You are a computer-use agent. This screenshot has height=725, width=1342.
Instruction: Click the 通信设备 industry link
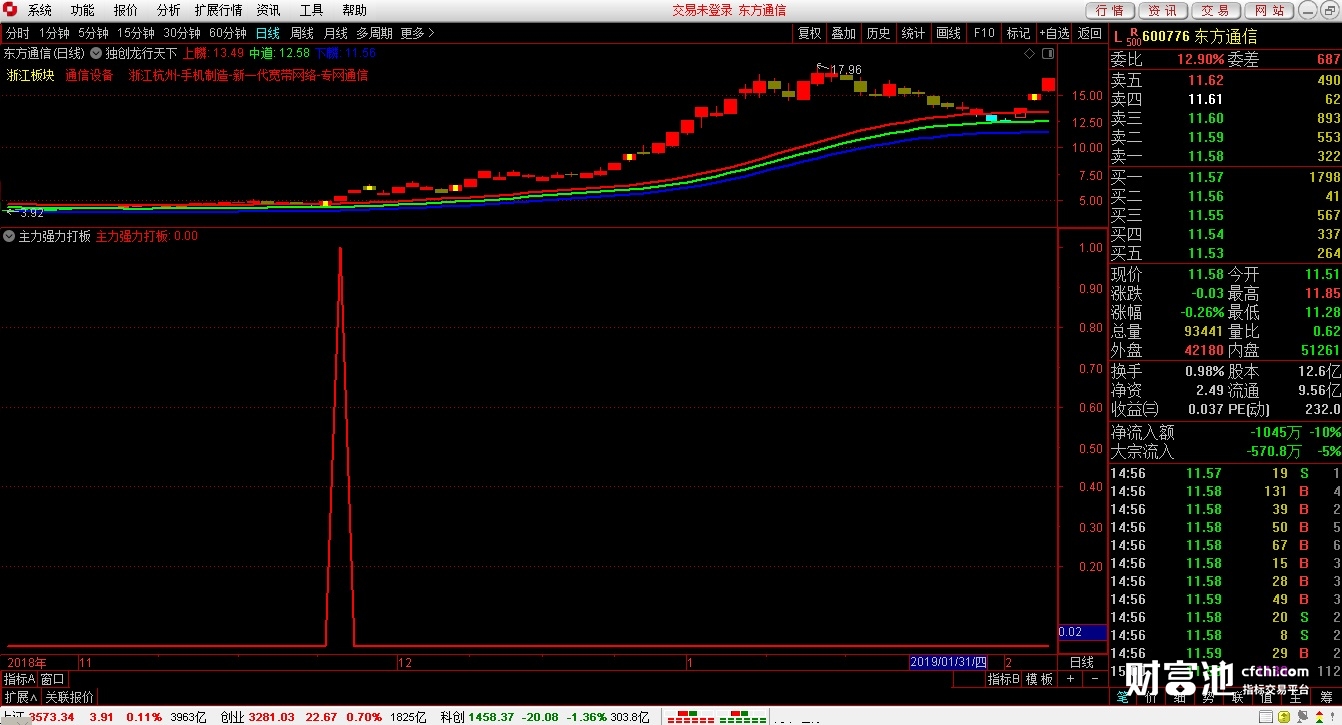click(x=90, y=75)
